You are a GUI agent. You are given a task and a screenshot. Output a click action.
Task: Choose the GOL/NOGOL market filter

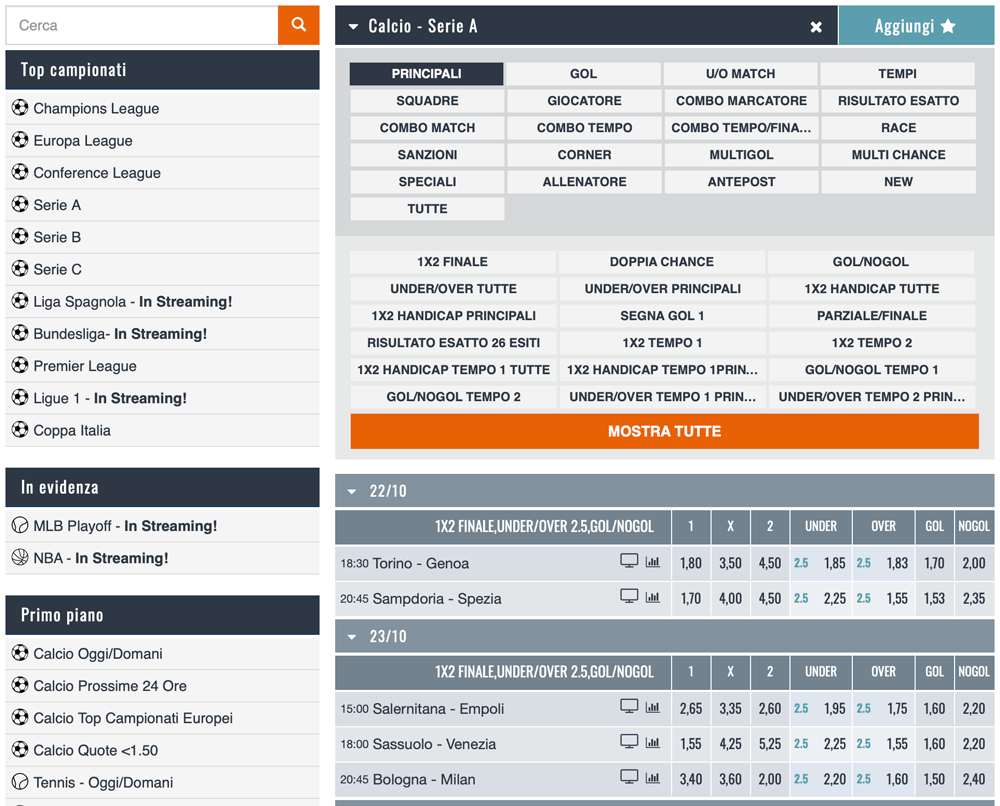tap(871, 262)
